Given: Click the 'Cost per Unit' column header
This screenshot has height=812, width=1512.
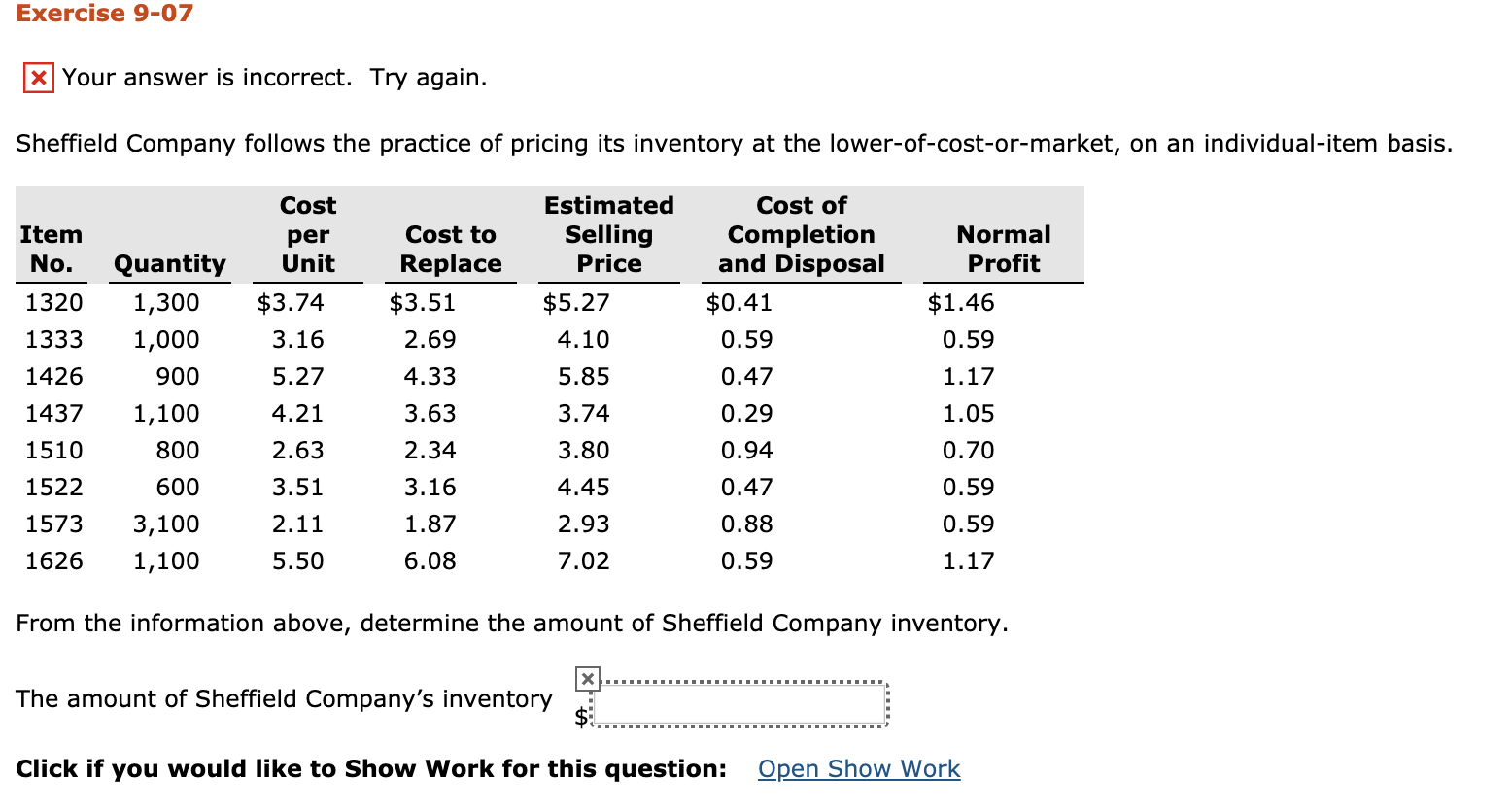Looking at the screenshot, I should point(307,234).
